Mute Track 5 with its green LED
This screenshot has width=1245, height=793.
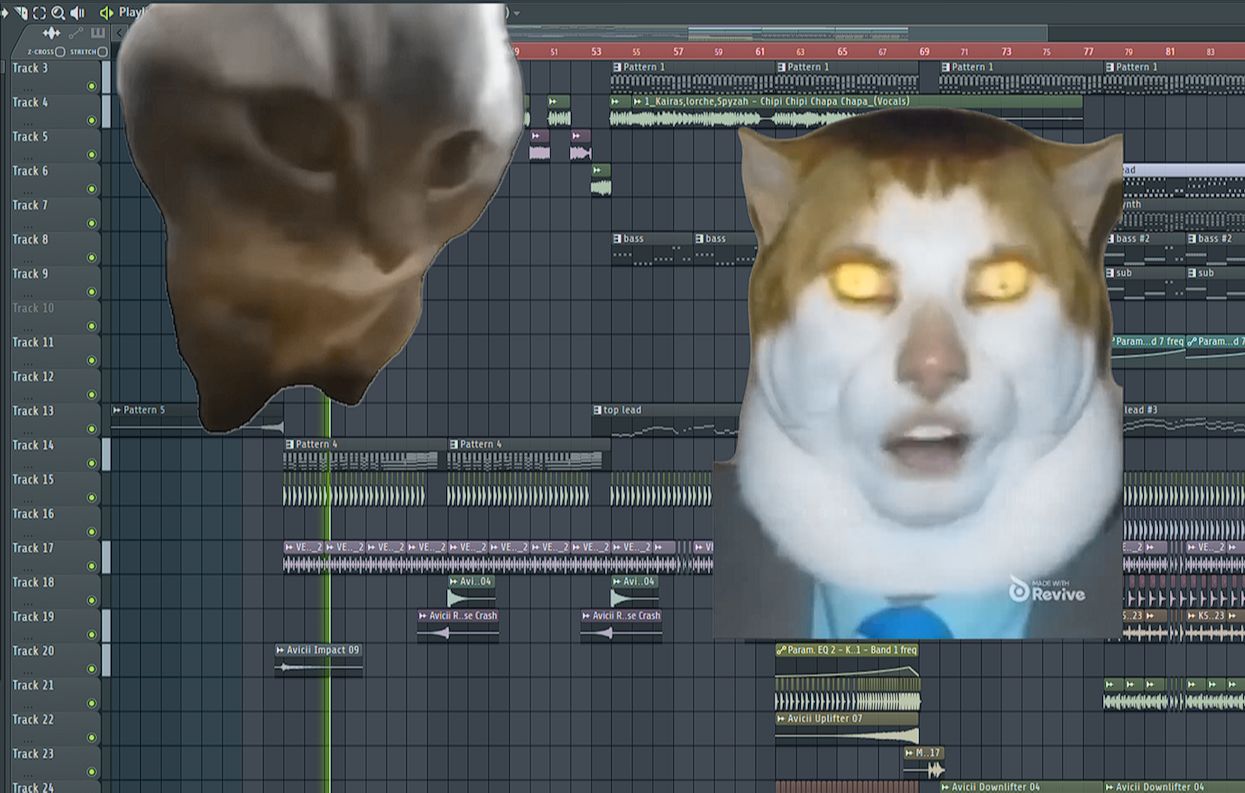[92, 155]
